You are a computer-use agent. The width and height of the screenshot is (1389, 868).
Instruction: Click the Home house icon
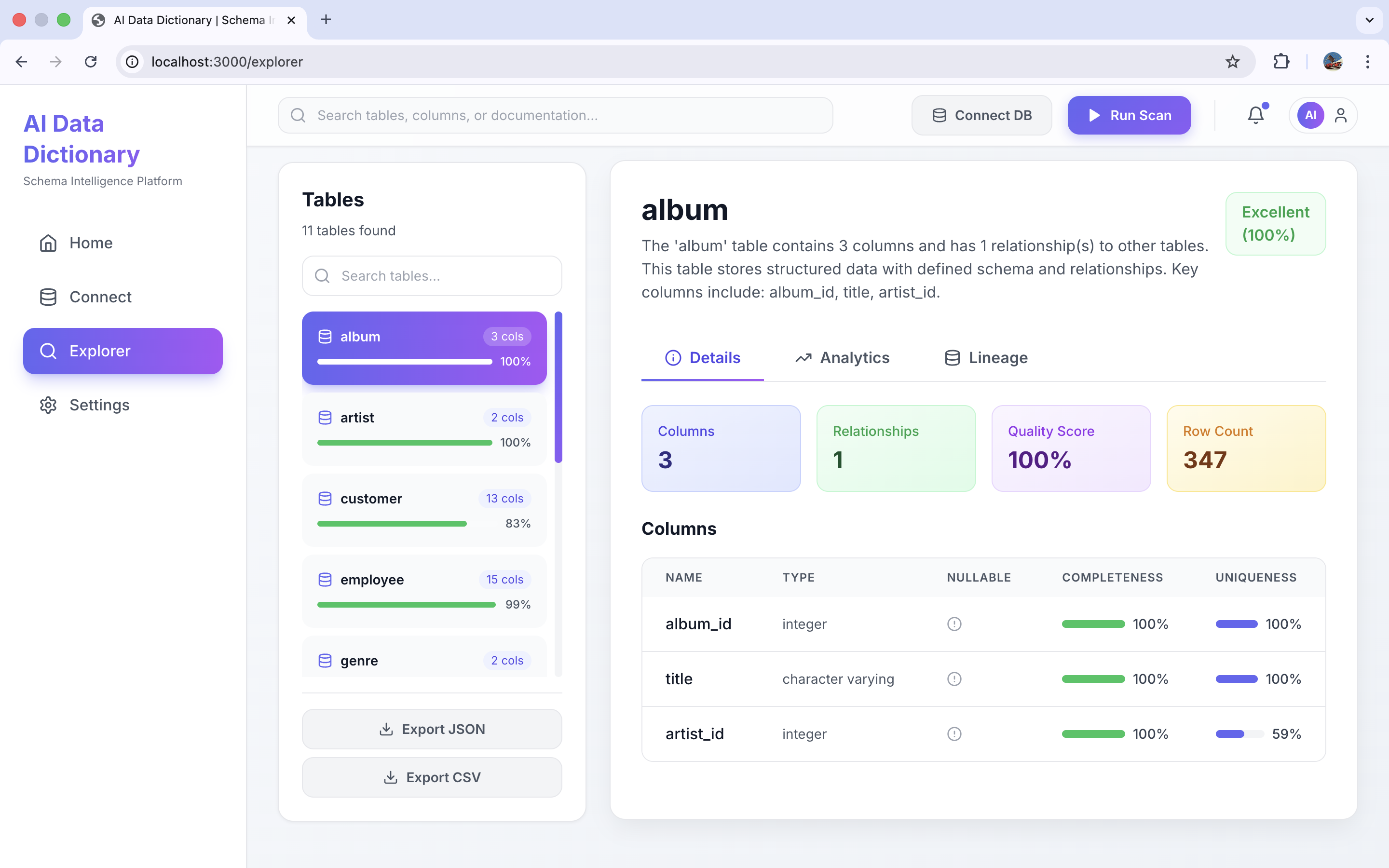point(48,242)
